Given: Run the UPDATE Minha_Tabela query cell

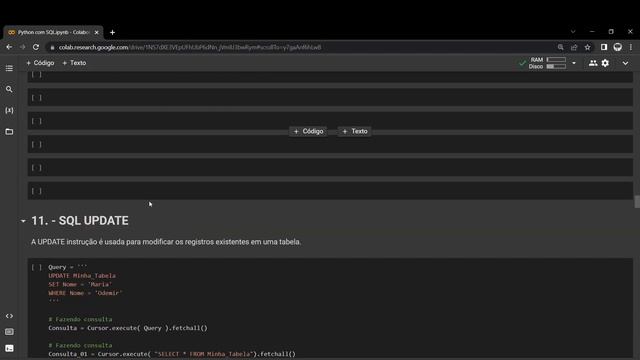Looking at the screenshot, I should 37,267.
